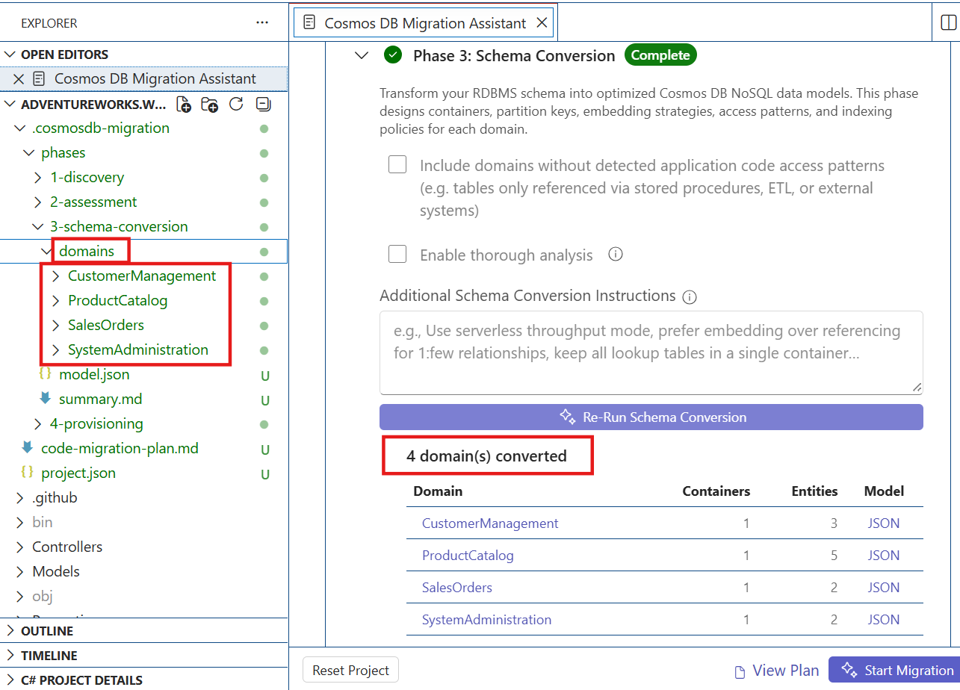Collapse the Phase 3 Schema Conversion section
960x690 pixels.
click(x=362, y=56)
